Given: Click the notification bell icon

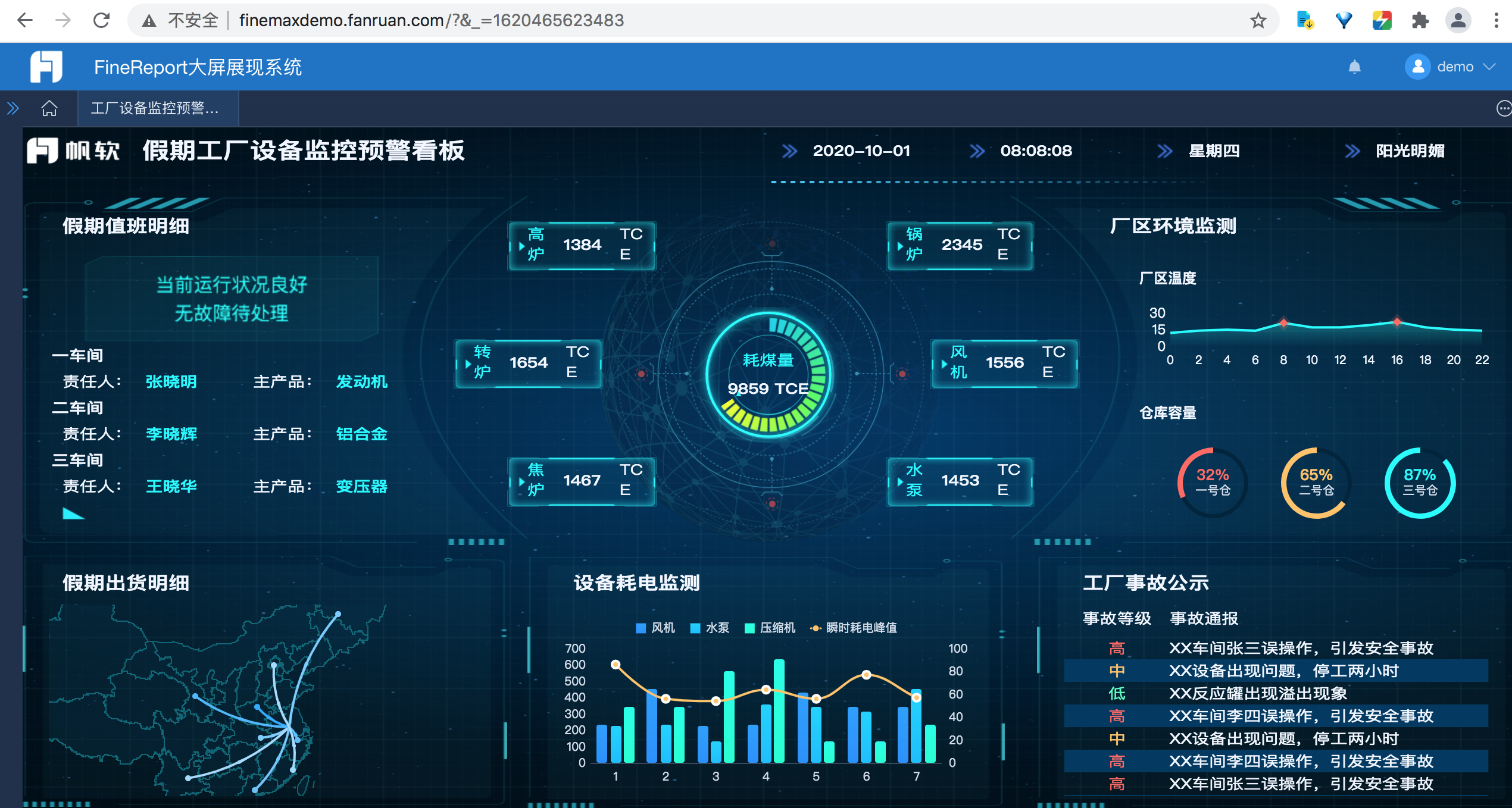Looking at the screenshot, I should 1354,67.
